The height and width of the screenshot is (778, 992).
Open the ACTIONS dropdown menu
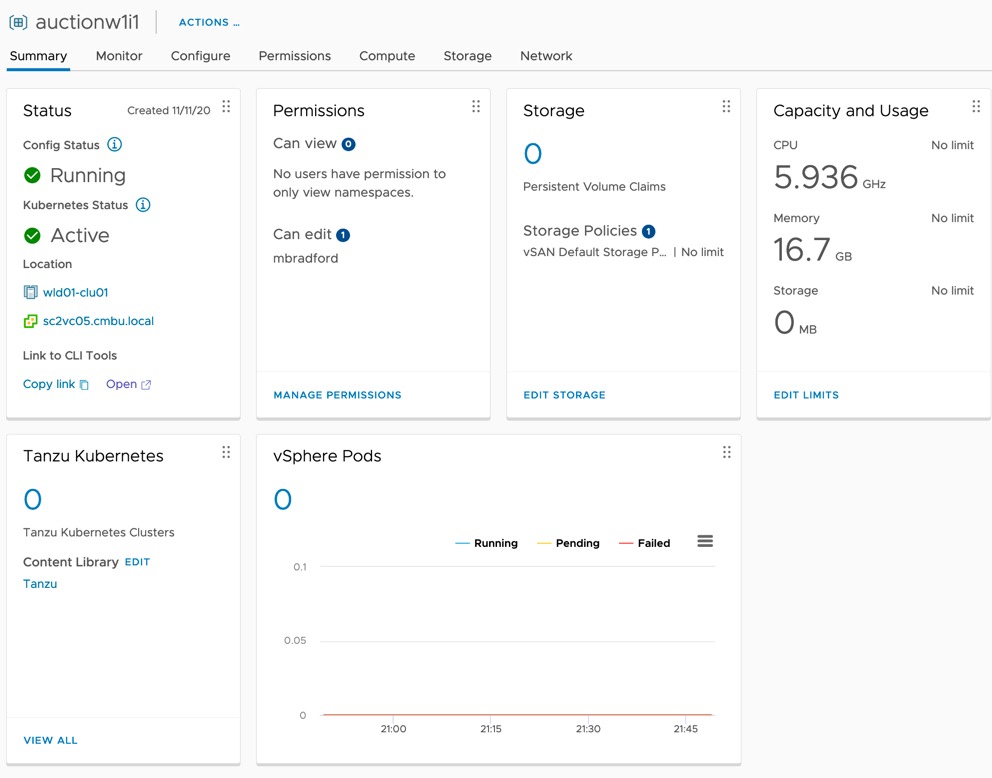click(209, 22)
